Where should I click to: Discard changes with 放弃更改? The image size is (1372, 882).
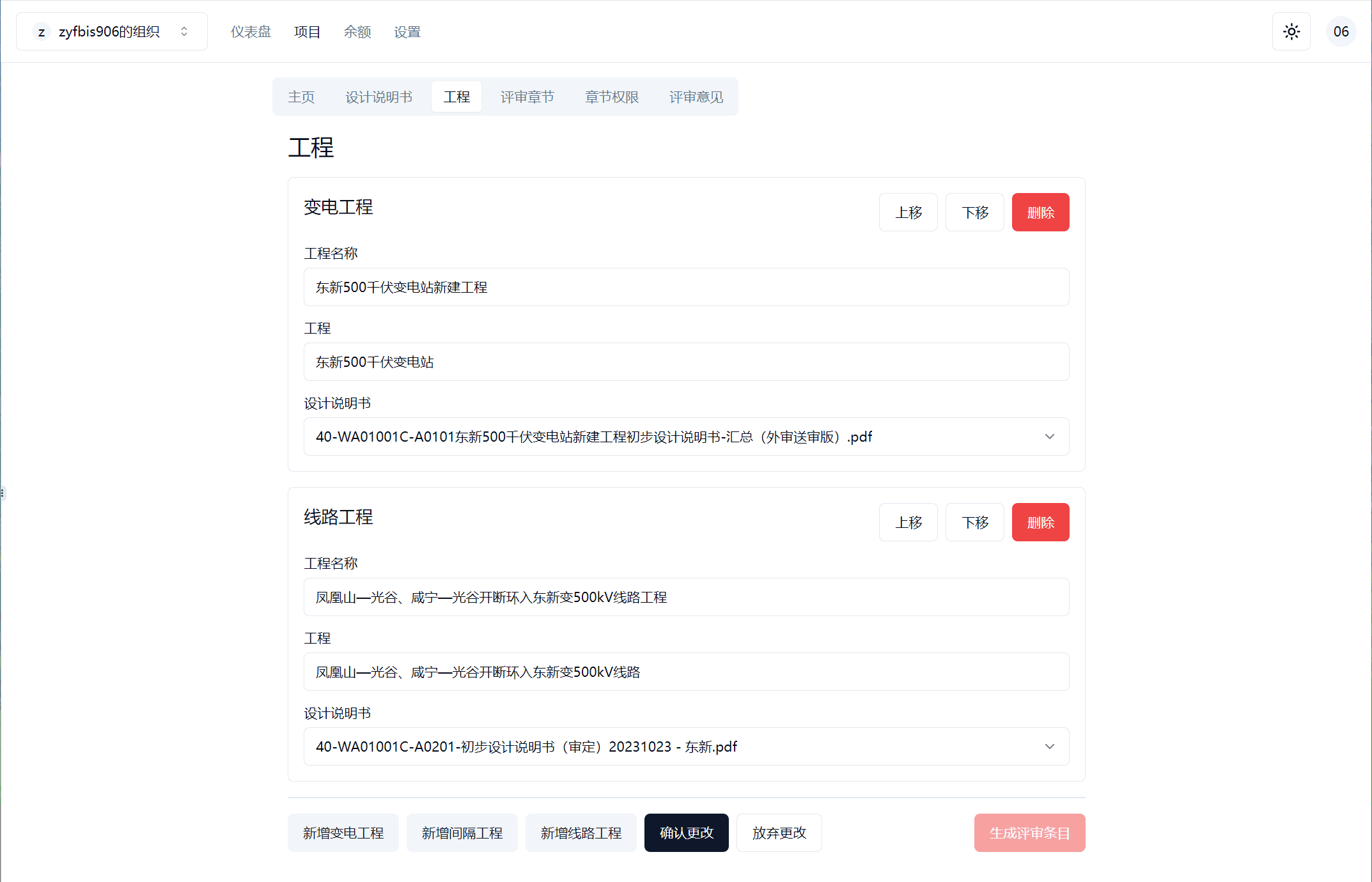(779, 833)
